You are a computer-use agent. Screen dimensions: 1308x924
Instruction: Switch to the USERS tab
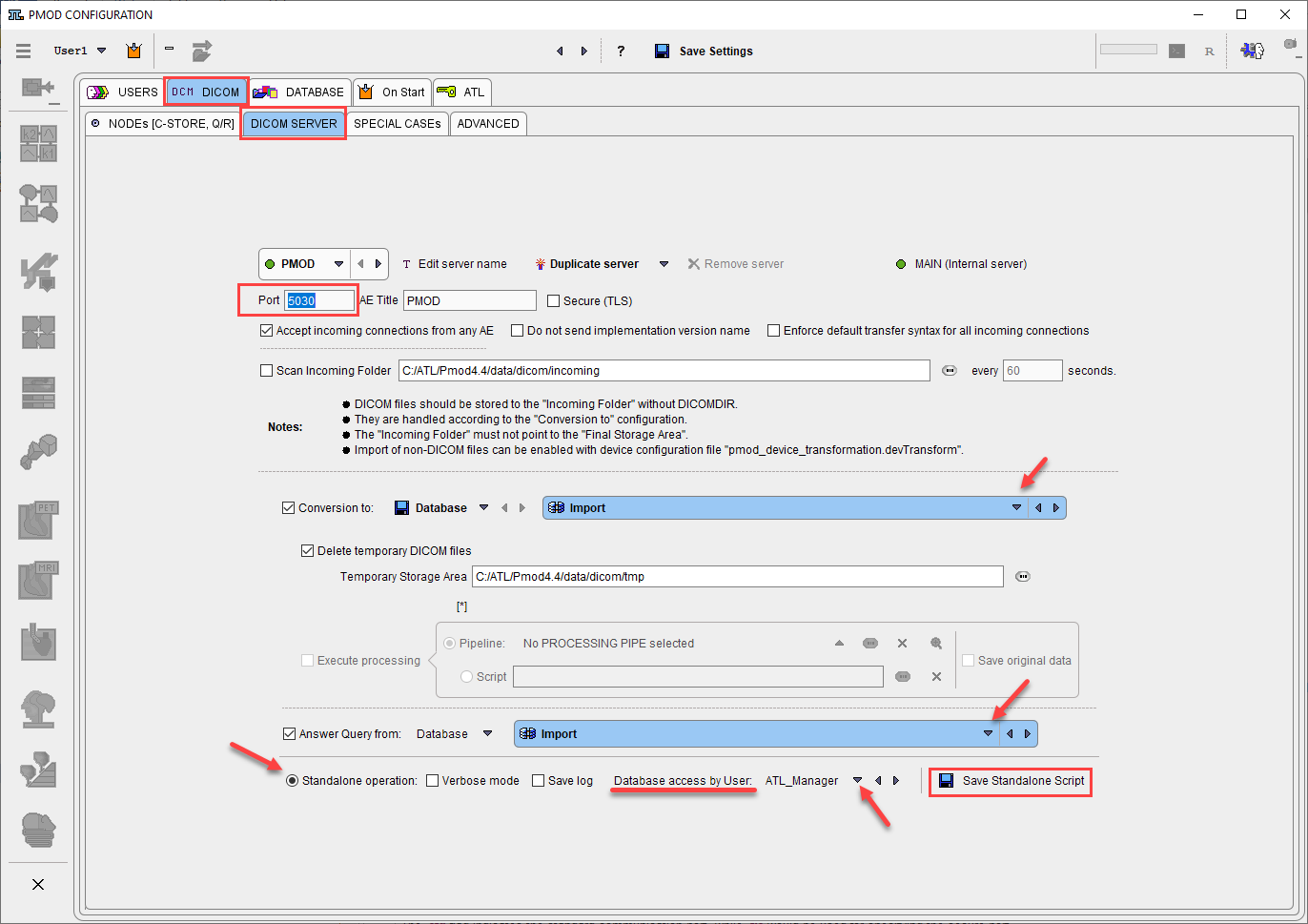[x=122, y=92]
